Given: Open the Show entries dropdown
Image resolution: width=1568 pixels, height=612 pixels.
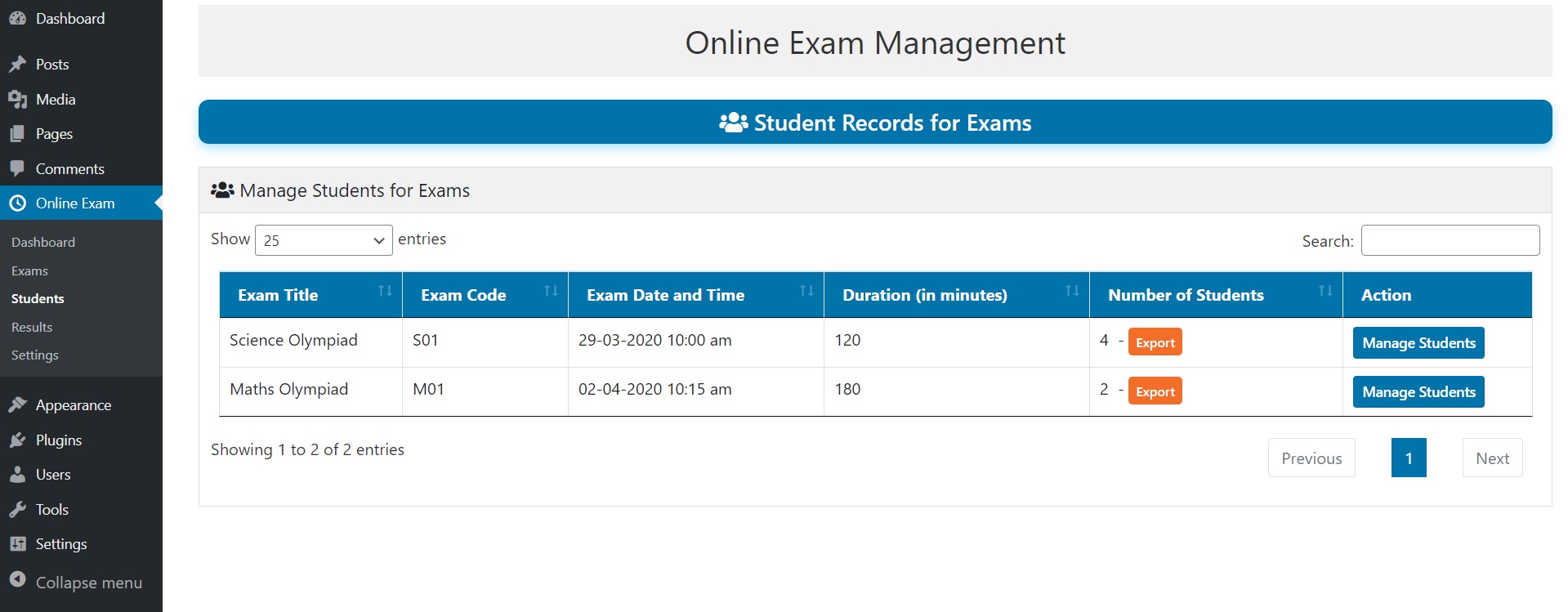Looking at the screenshot, I should click(x=324, y=240).
